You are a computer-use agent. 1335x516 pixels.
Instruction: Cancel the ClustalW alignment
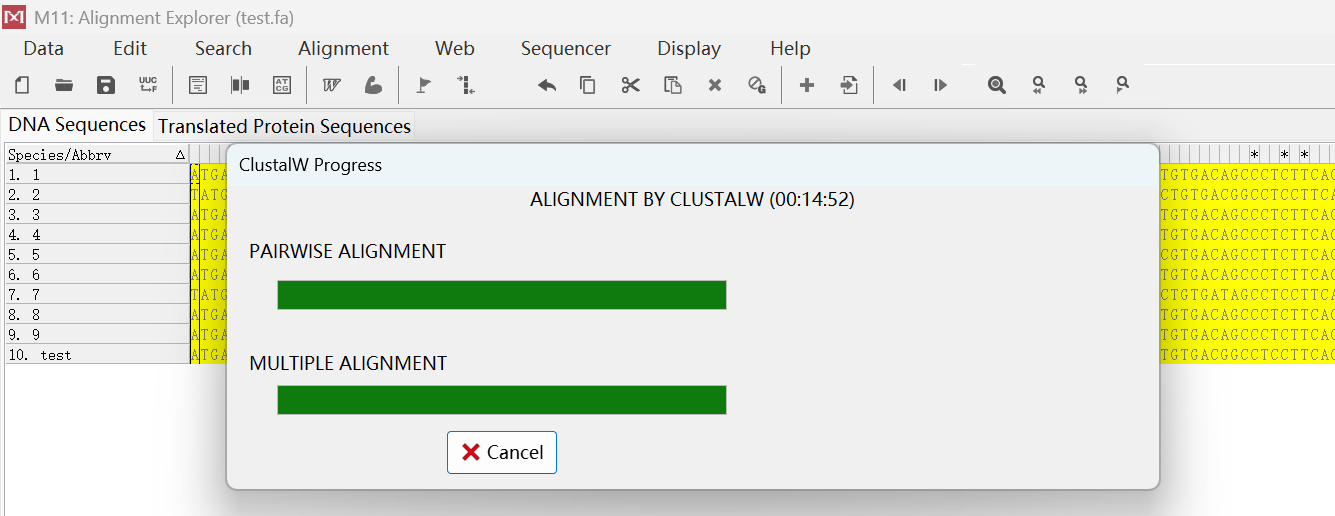coord(502,452)
